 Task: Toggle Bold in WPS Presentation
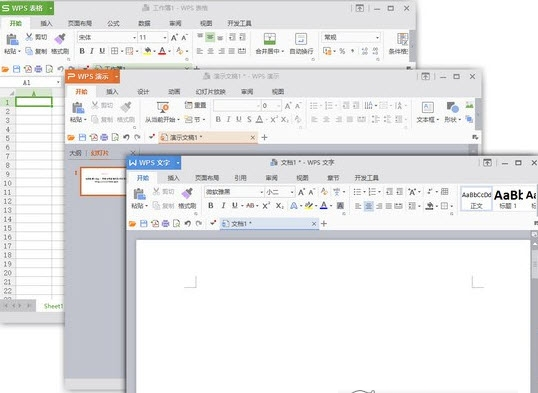(218, 119)
